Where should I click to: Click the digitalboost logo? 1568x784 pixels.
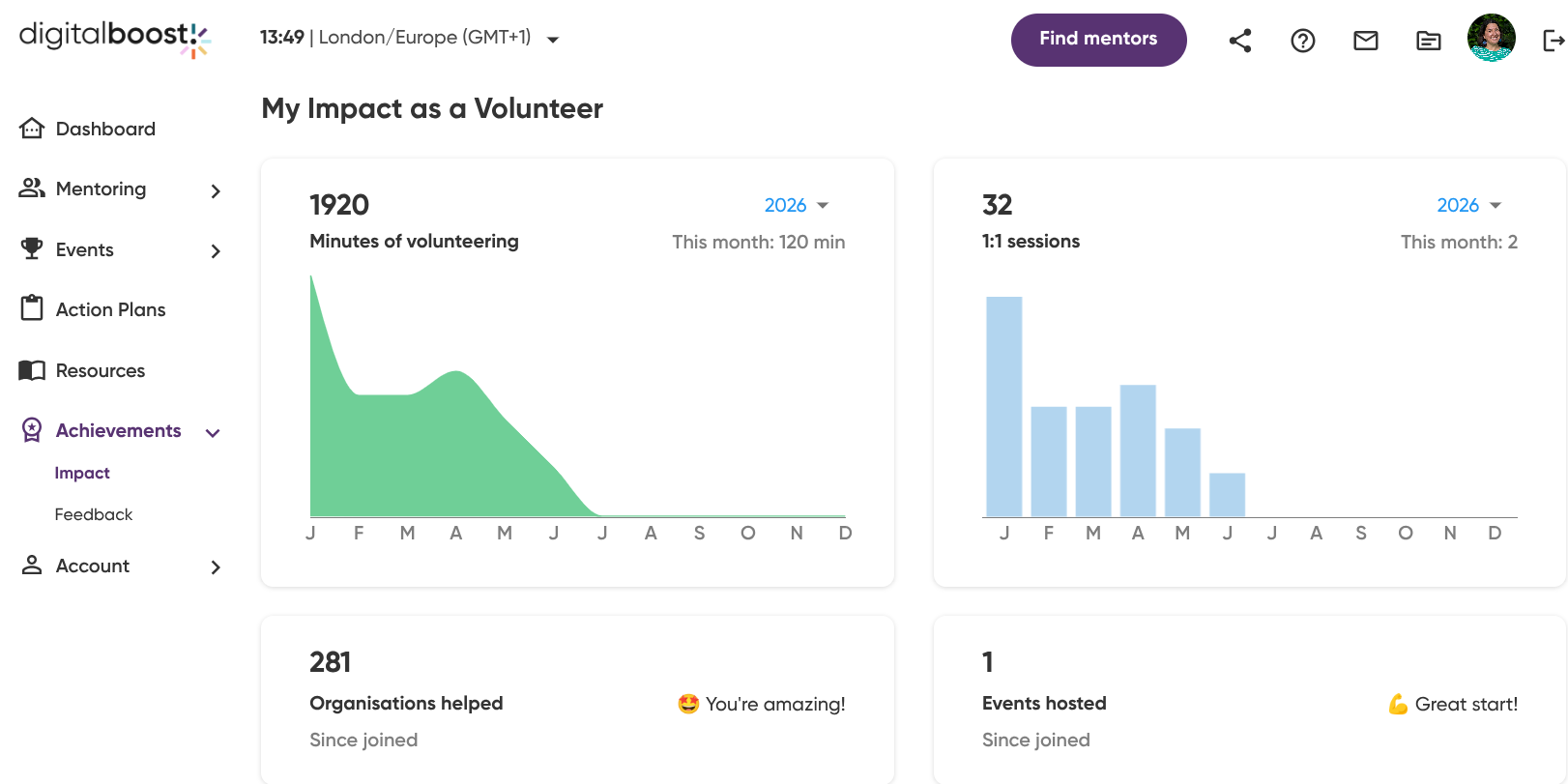tap(115, 39)
